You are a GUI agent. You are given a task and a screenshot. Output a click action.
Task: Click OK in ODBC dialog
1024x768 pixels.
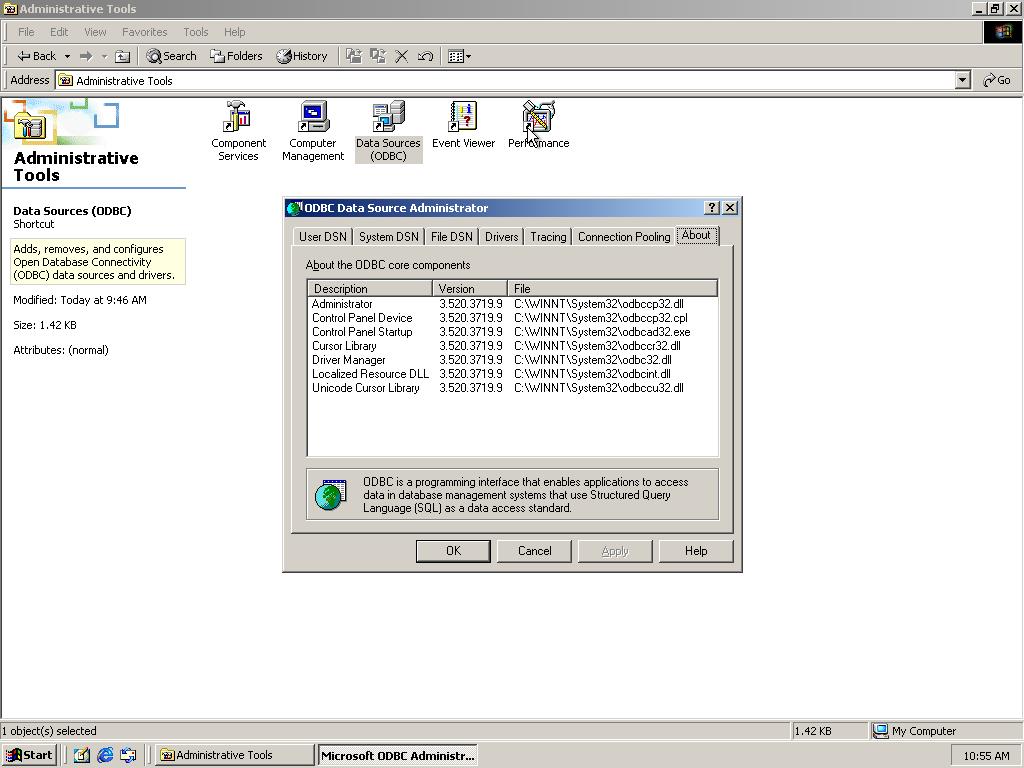click(453, 551)
